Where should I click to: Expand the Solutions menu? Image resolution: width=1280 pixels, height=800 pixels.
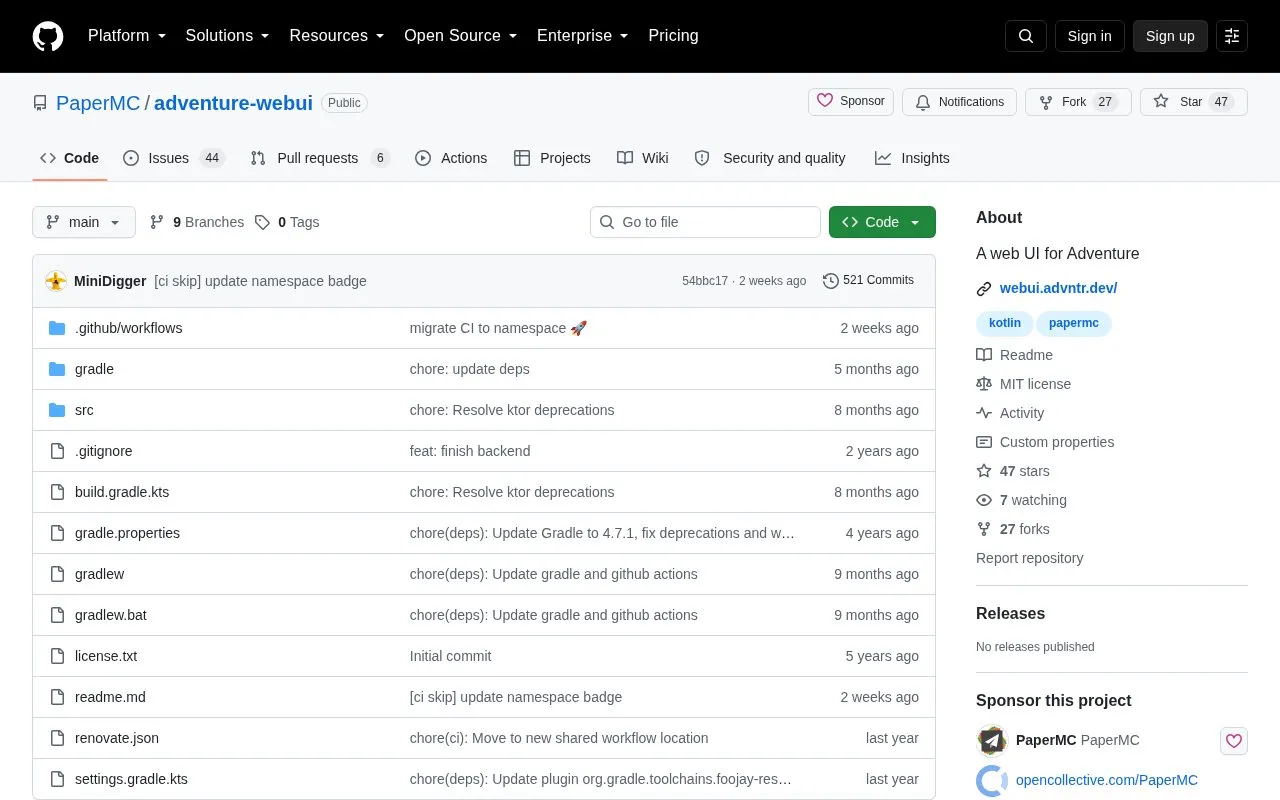(x=228, y=36)
